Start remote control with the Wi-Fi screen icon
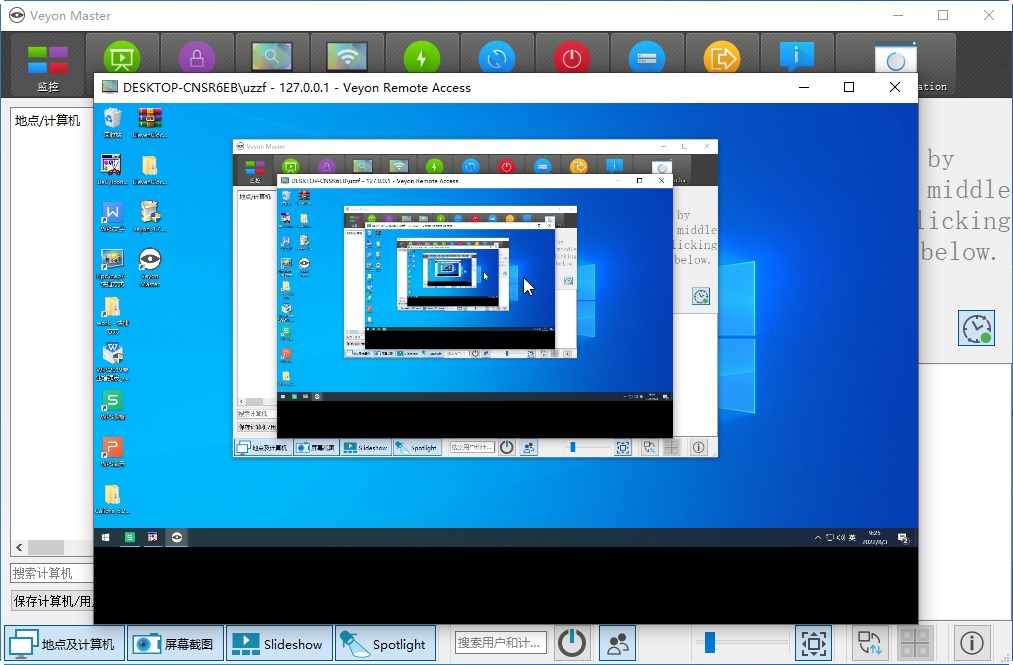The image size is (1013, 665). pos(347,58)
